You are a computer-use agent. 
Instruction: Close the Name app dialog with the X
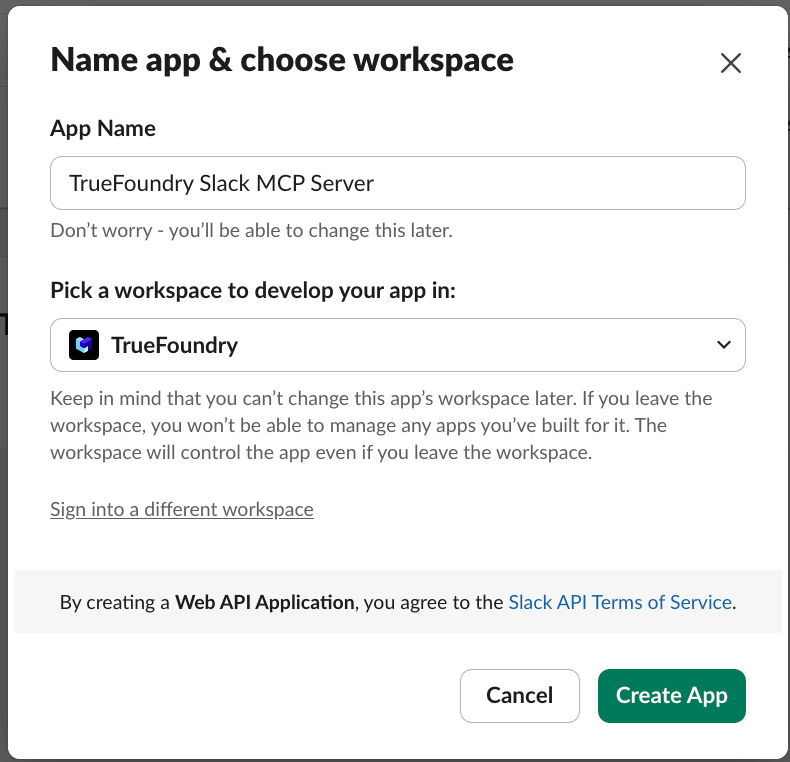(731, 63)
